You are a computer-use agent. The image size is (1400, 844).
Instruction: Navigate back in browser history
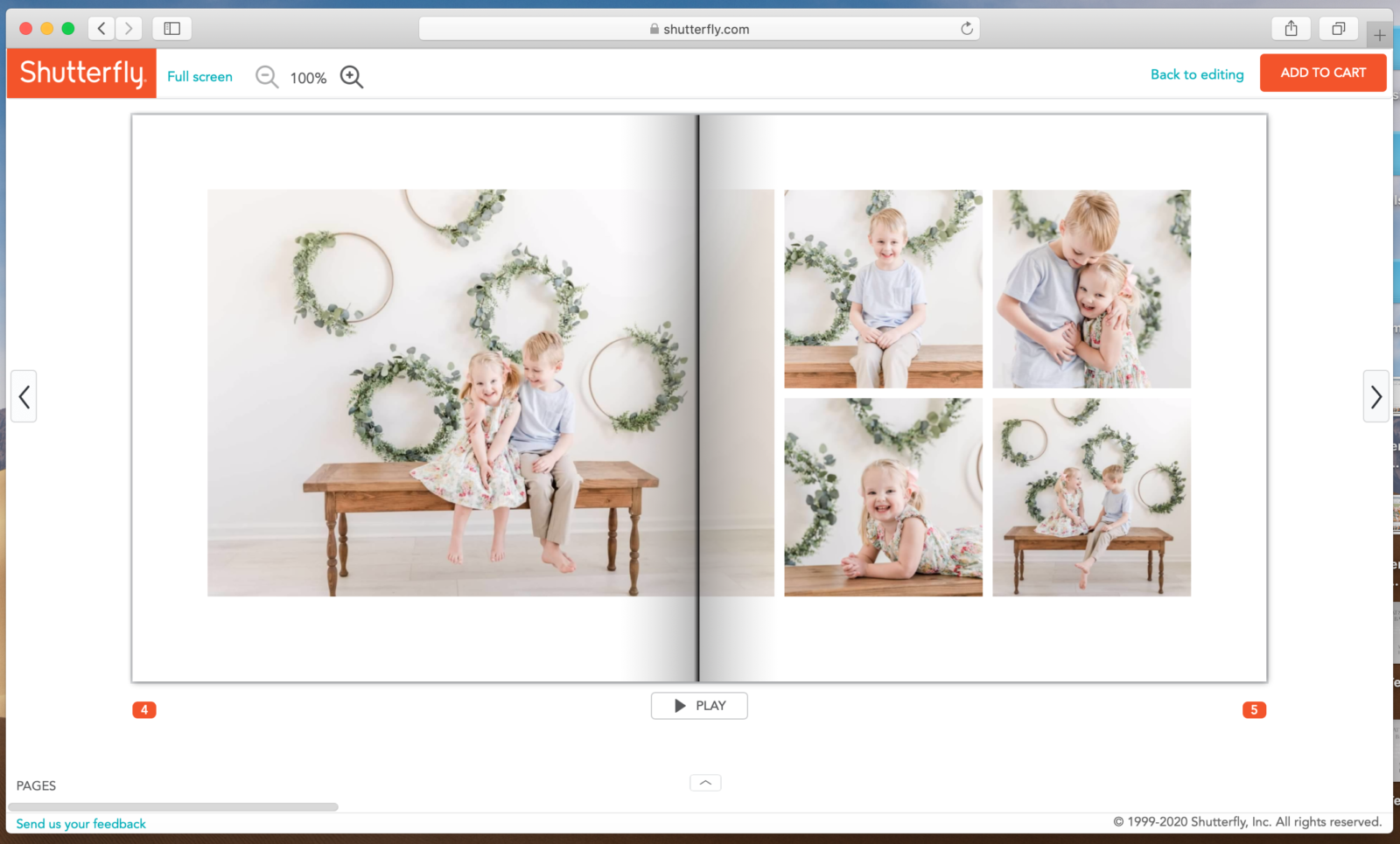pos(101,28)
